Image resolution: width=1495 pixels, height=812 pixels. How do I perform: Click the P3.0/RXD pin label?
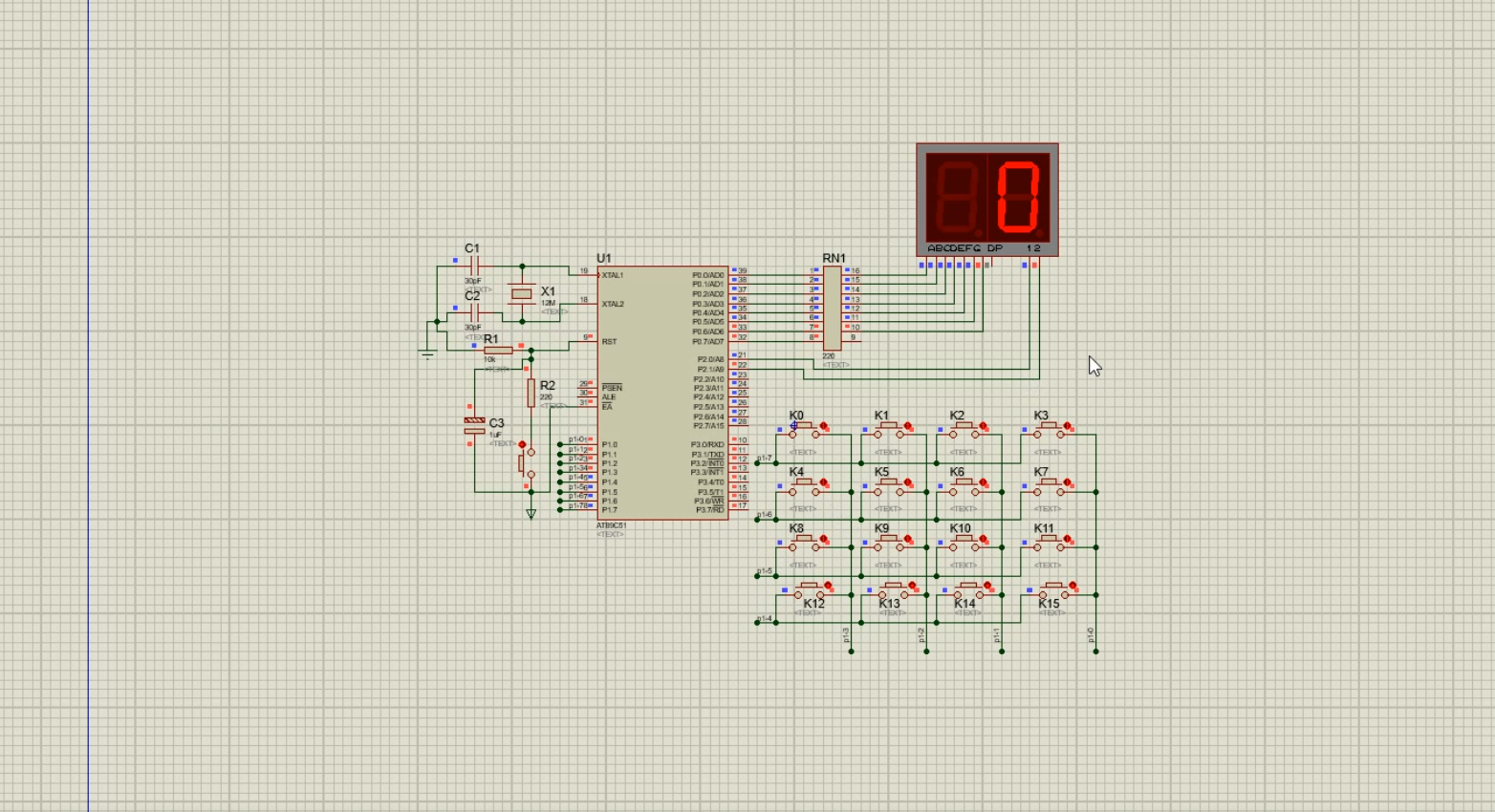[x=707, y=444]
